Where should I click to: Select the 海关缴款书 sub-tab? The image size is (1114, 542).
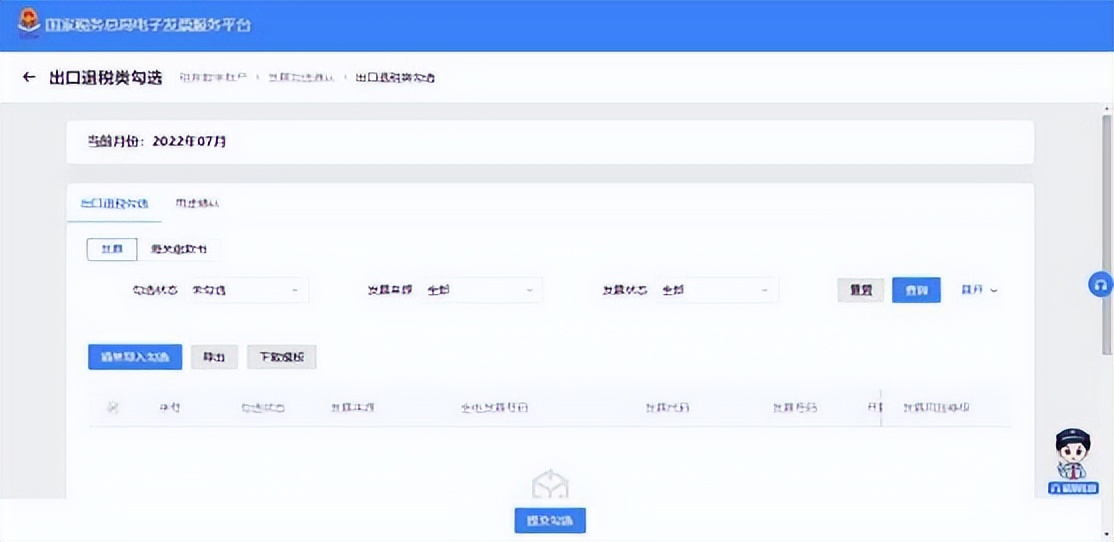179,249
